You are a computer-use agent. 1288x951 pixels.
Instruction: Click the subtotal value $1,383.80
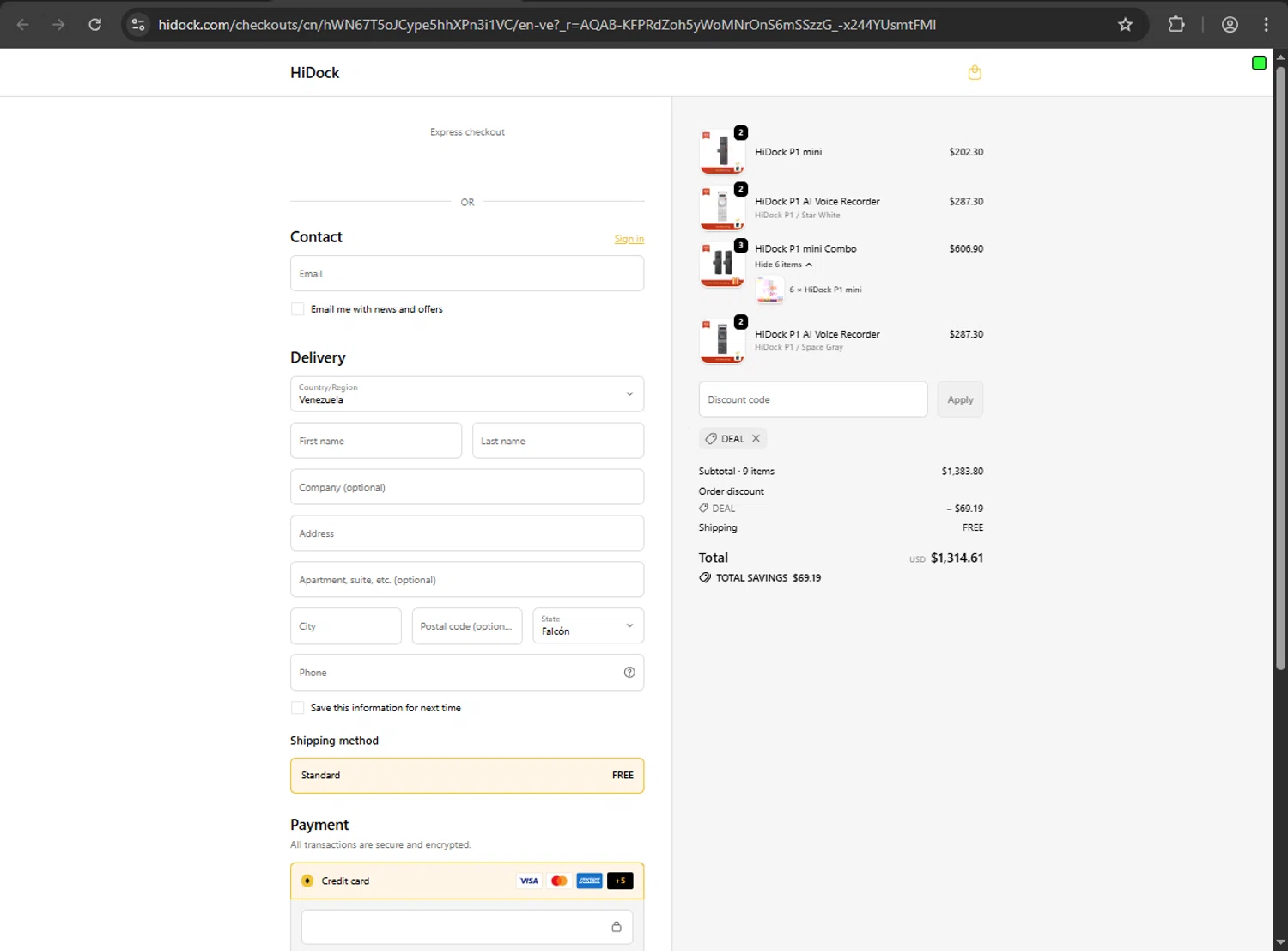[963, 472]
